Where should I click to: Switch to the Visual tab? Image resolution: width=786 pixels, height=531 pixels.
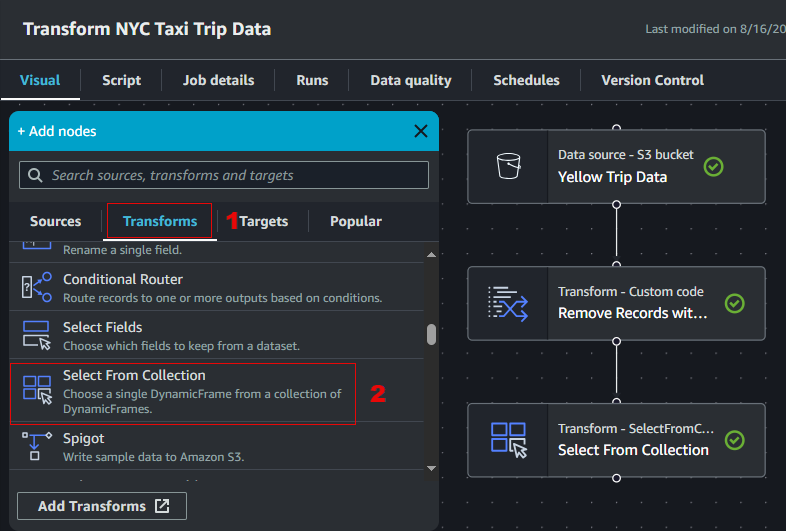40,80
